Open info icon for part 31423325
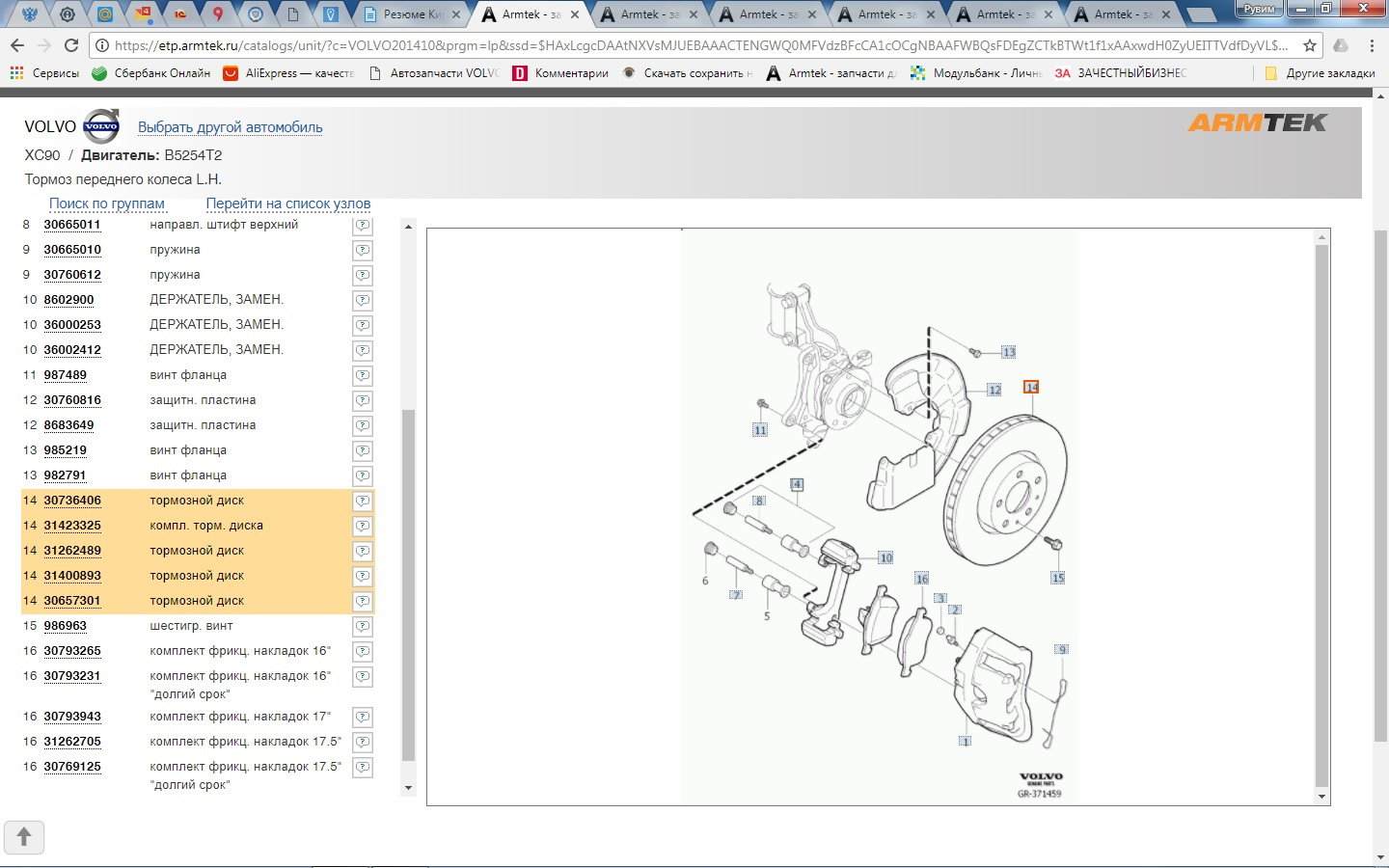Screen dimensions: 1389x868 click(x=363, y=526)
